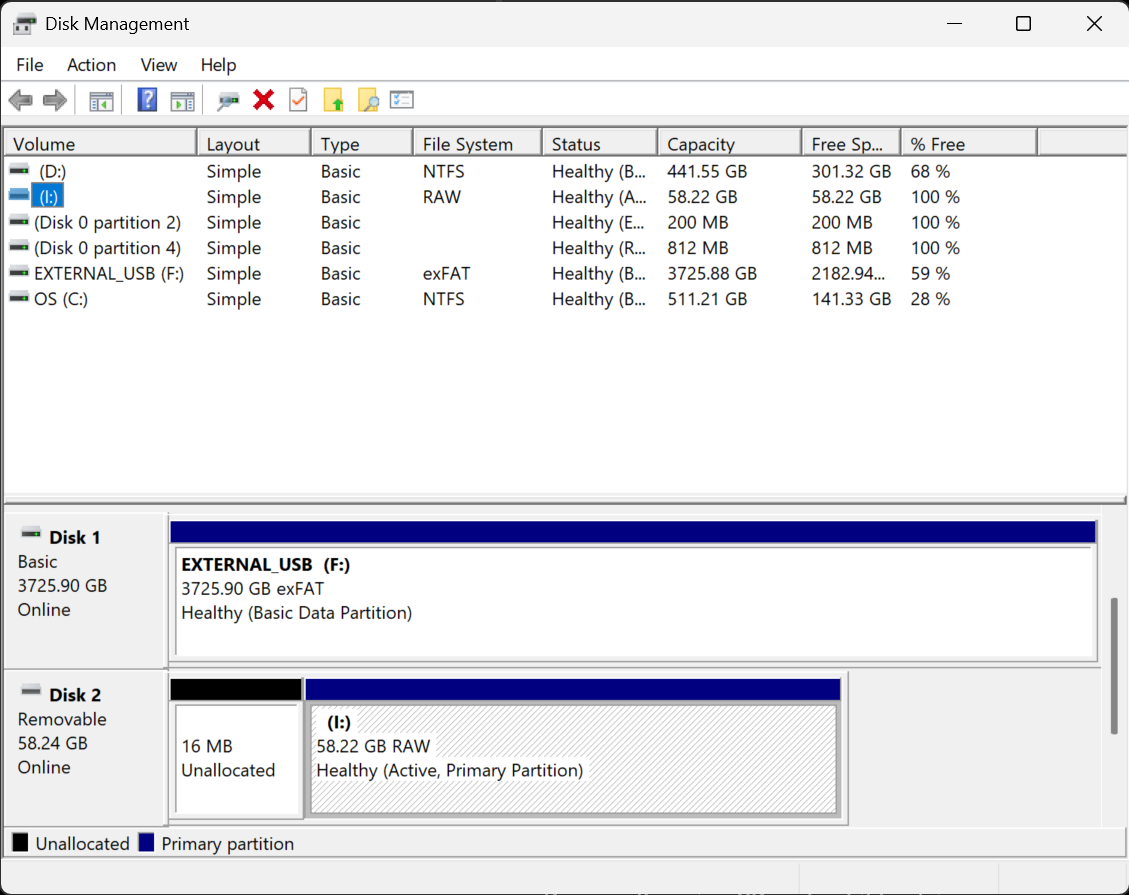This screenshot has height=895, width=1129.
Task: Click the Status column header
Action: tap(600, 144)
